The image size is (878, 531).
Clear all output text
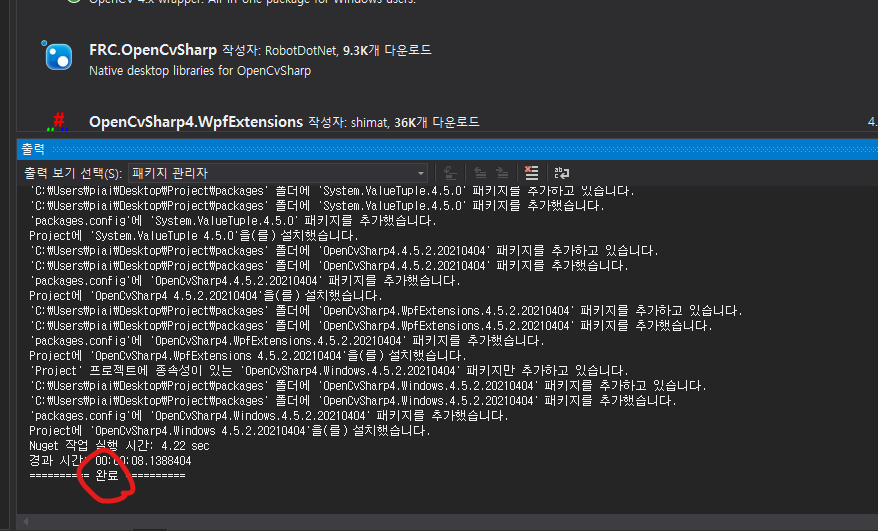[531, 173]
